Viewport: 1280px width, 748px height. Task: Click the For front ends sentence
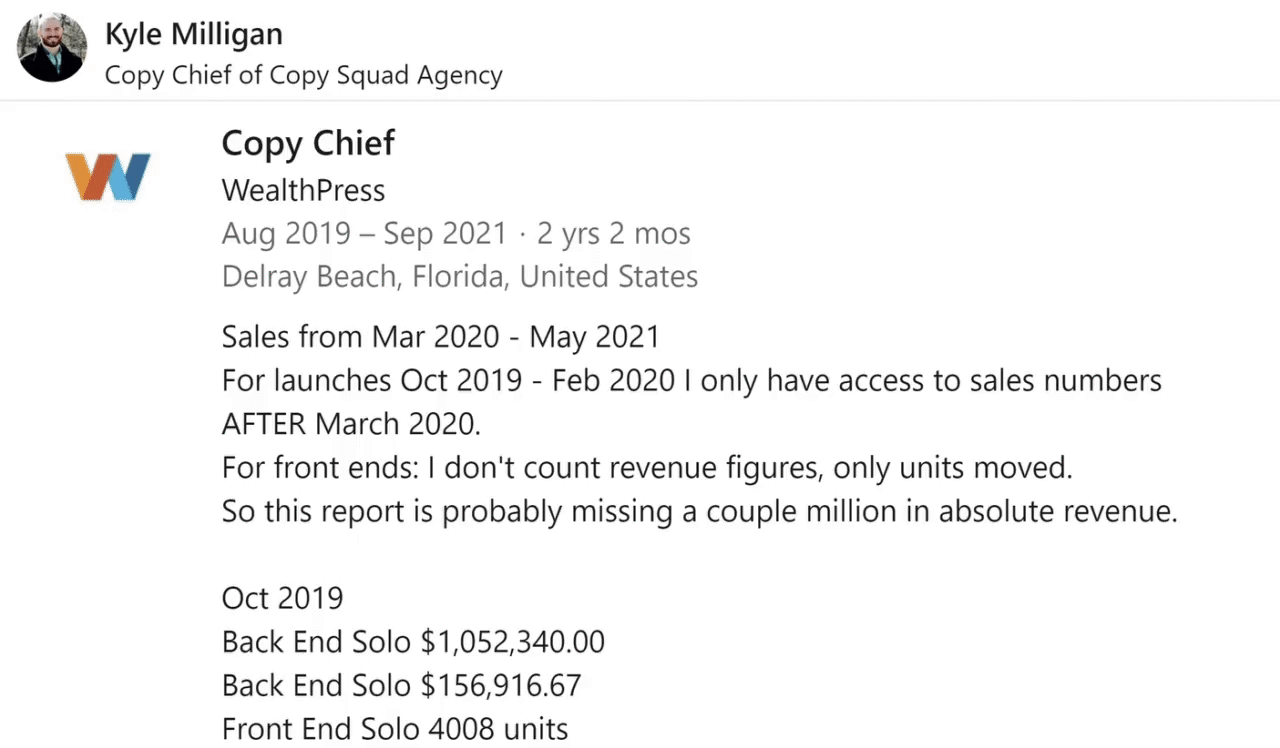pyautogui.click(x=647, y=468)
